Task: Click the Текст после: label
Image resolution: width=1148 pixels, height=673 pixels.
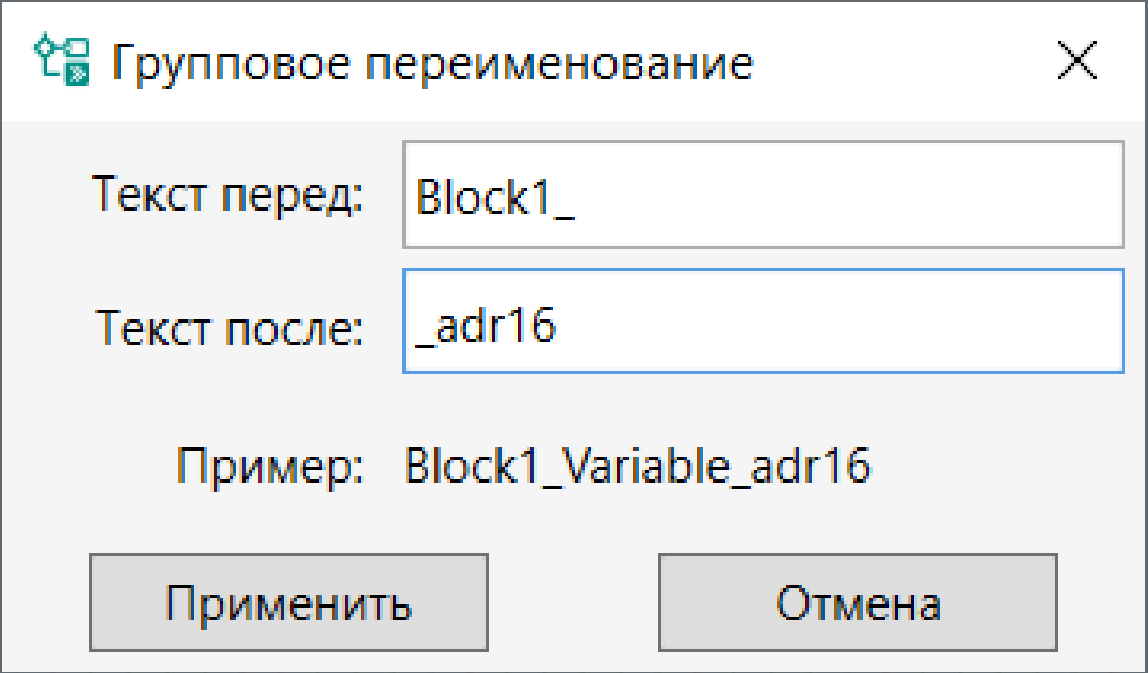Action: click(229, 327)
